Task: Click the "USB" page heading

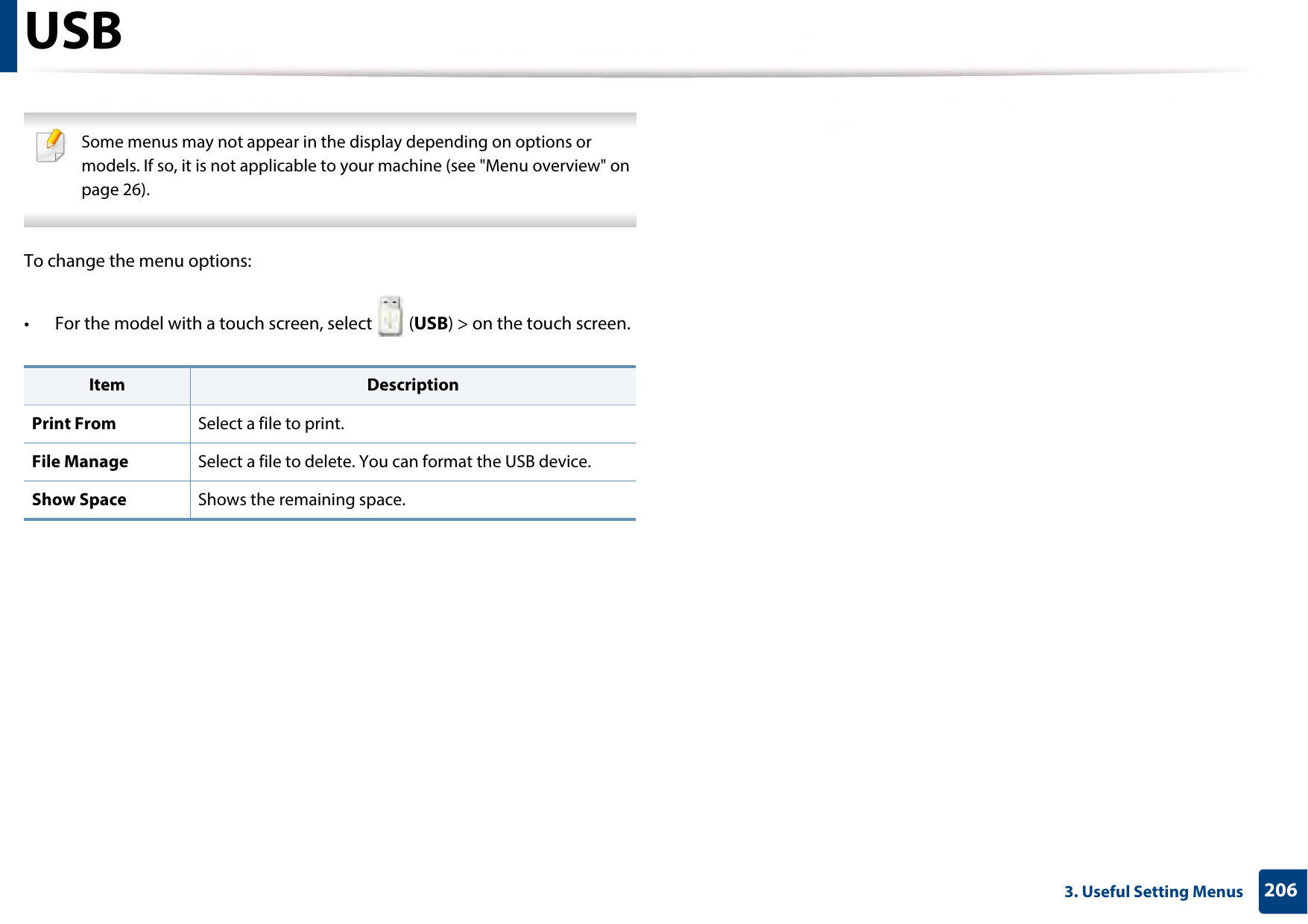Action: [x=73, y=31]
